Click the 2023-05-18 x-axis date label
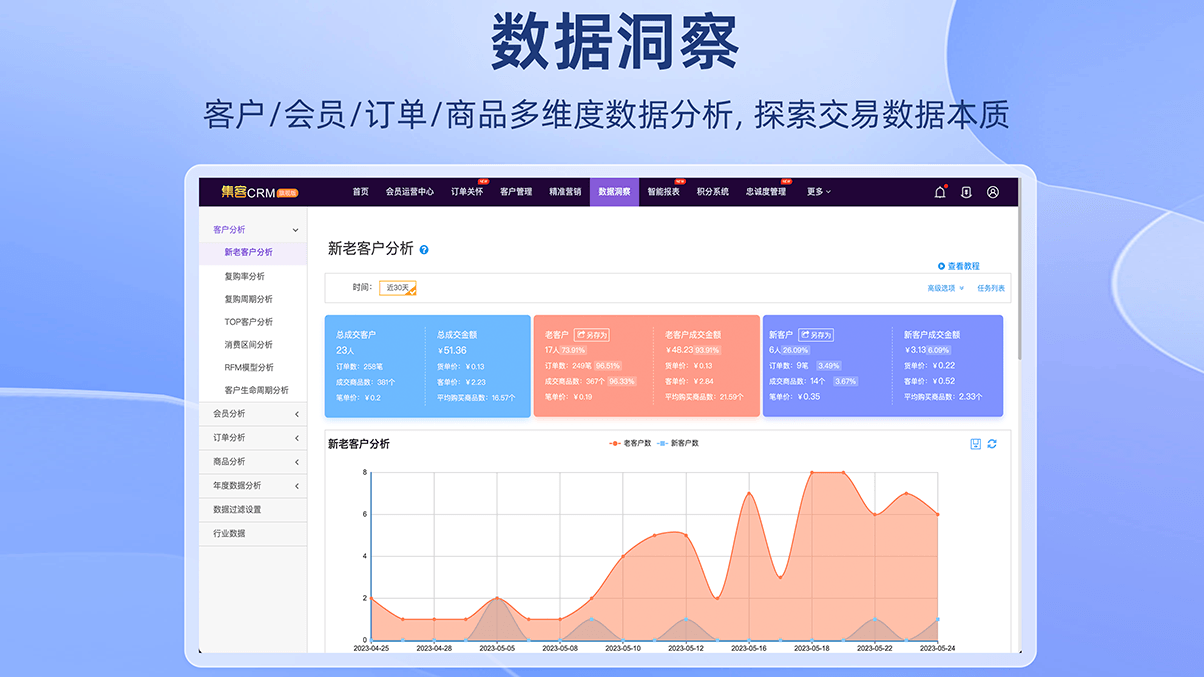Viewport: 1204px width, 677px height. click(812, 648)
